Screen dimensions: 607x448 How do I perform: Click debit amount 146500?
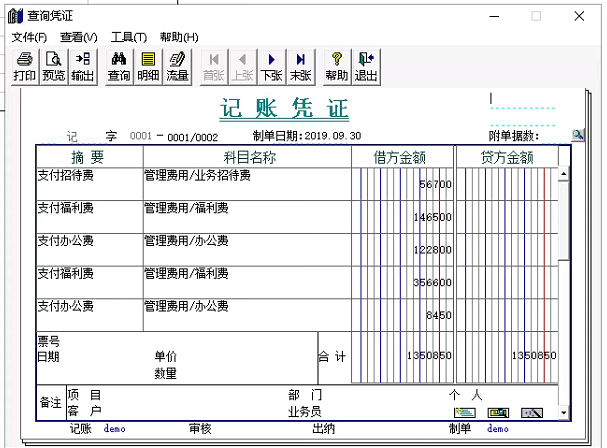pyautogui.click(x=432, y=217)
